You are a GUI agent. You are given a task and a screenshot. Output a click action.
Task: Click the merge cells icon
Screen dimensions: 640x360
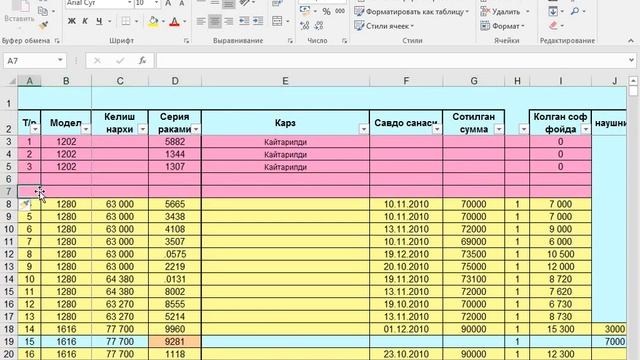pyautogui.click(x=277, y=21)
